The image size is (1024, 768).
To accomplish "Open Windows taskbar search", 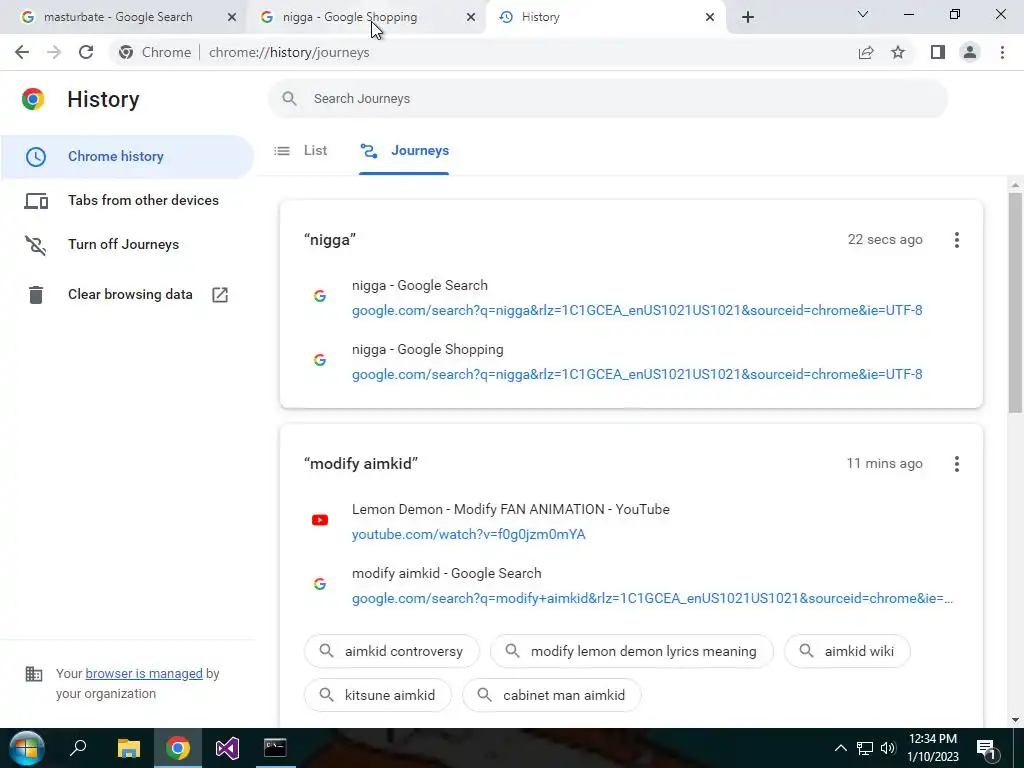I will 78,748.
